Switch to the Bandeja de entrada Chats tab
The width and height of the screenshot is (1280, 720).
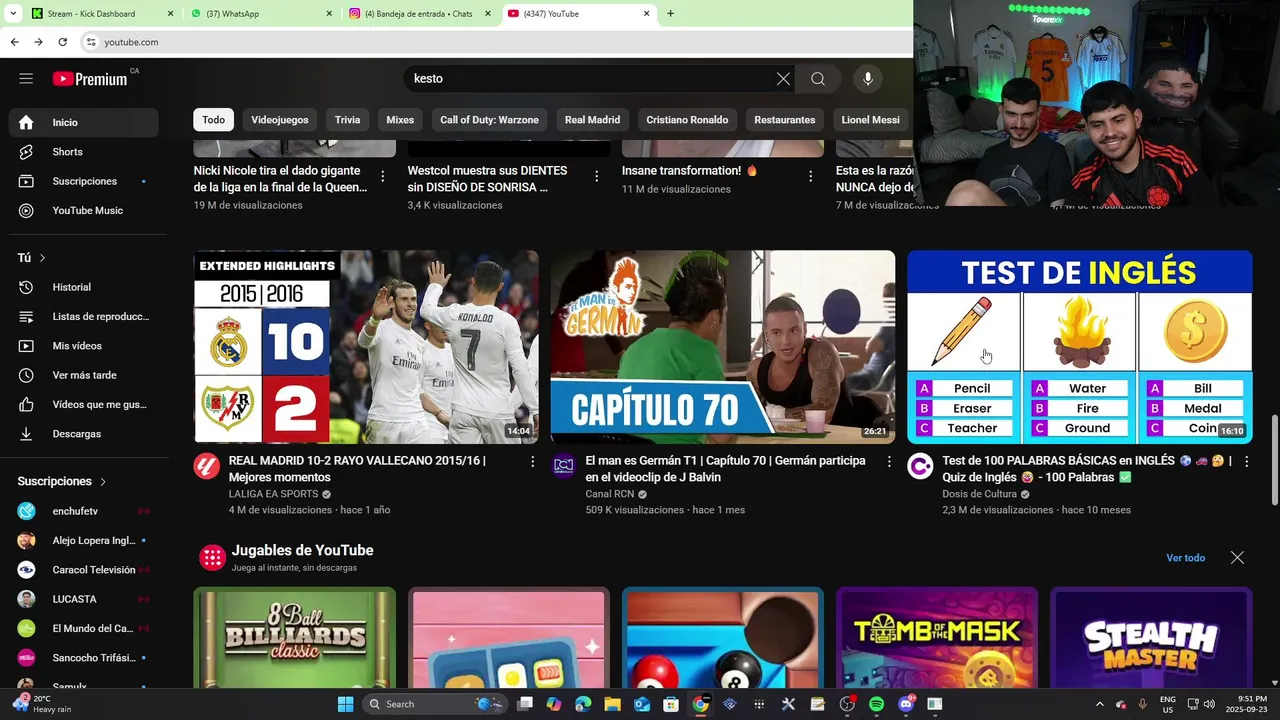(421, 14)
